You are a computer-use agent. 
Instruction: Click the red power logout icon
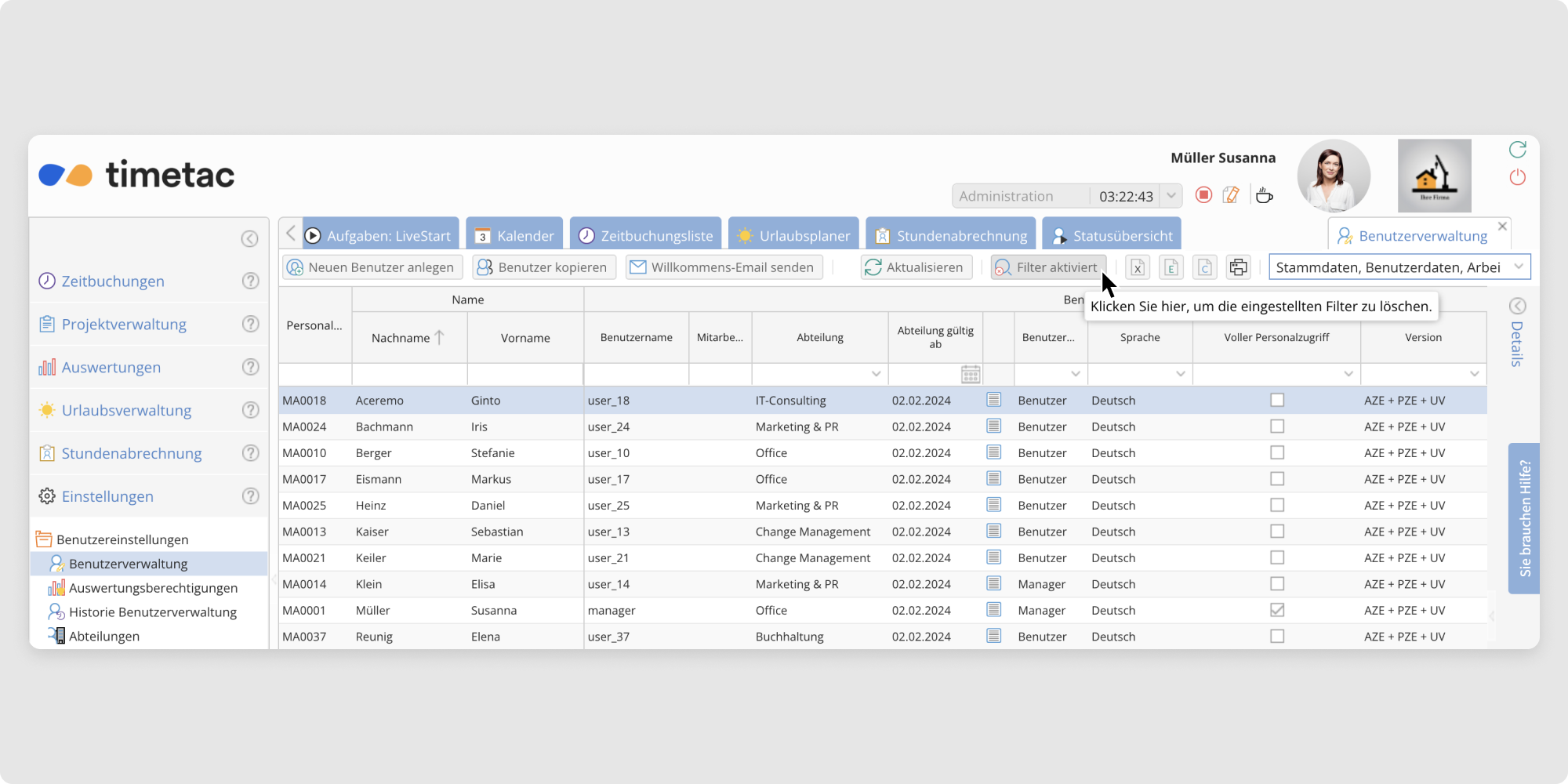point(1518,177)
